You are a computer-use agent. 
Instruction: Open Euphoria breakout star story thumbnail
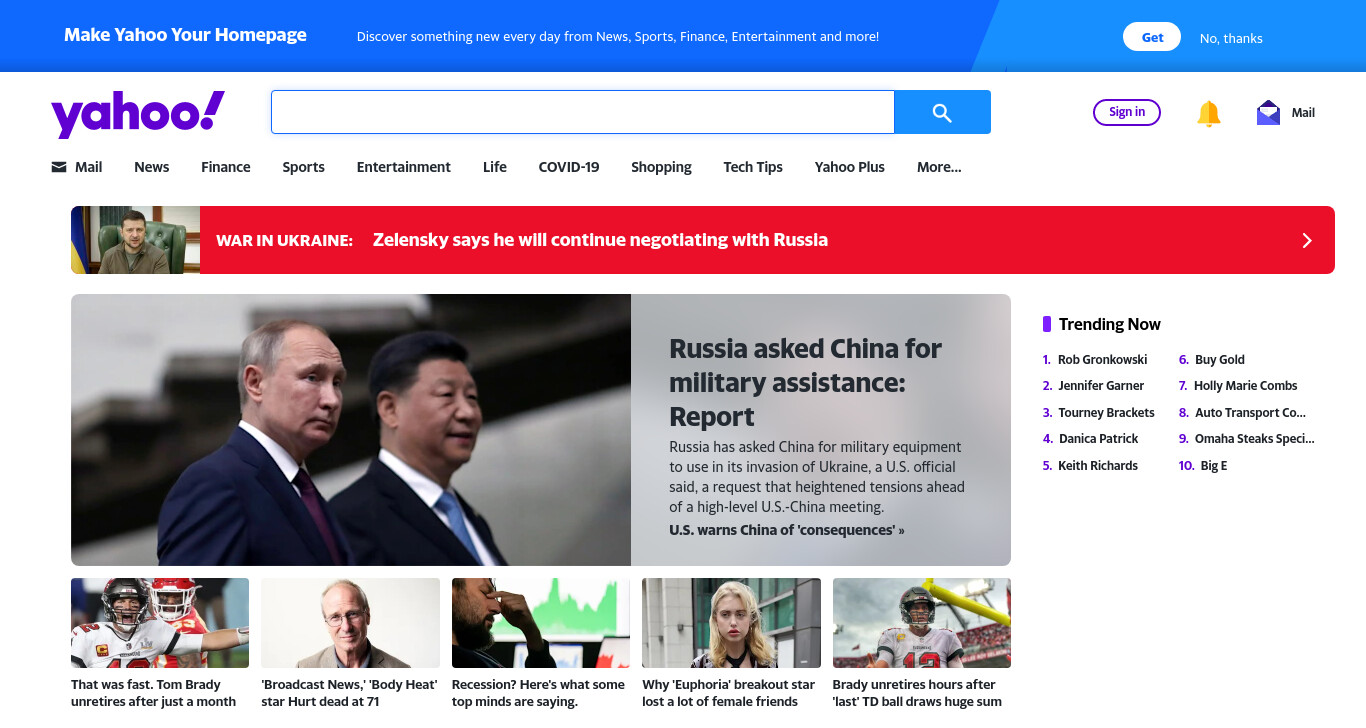click(x=731, y=623)
